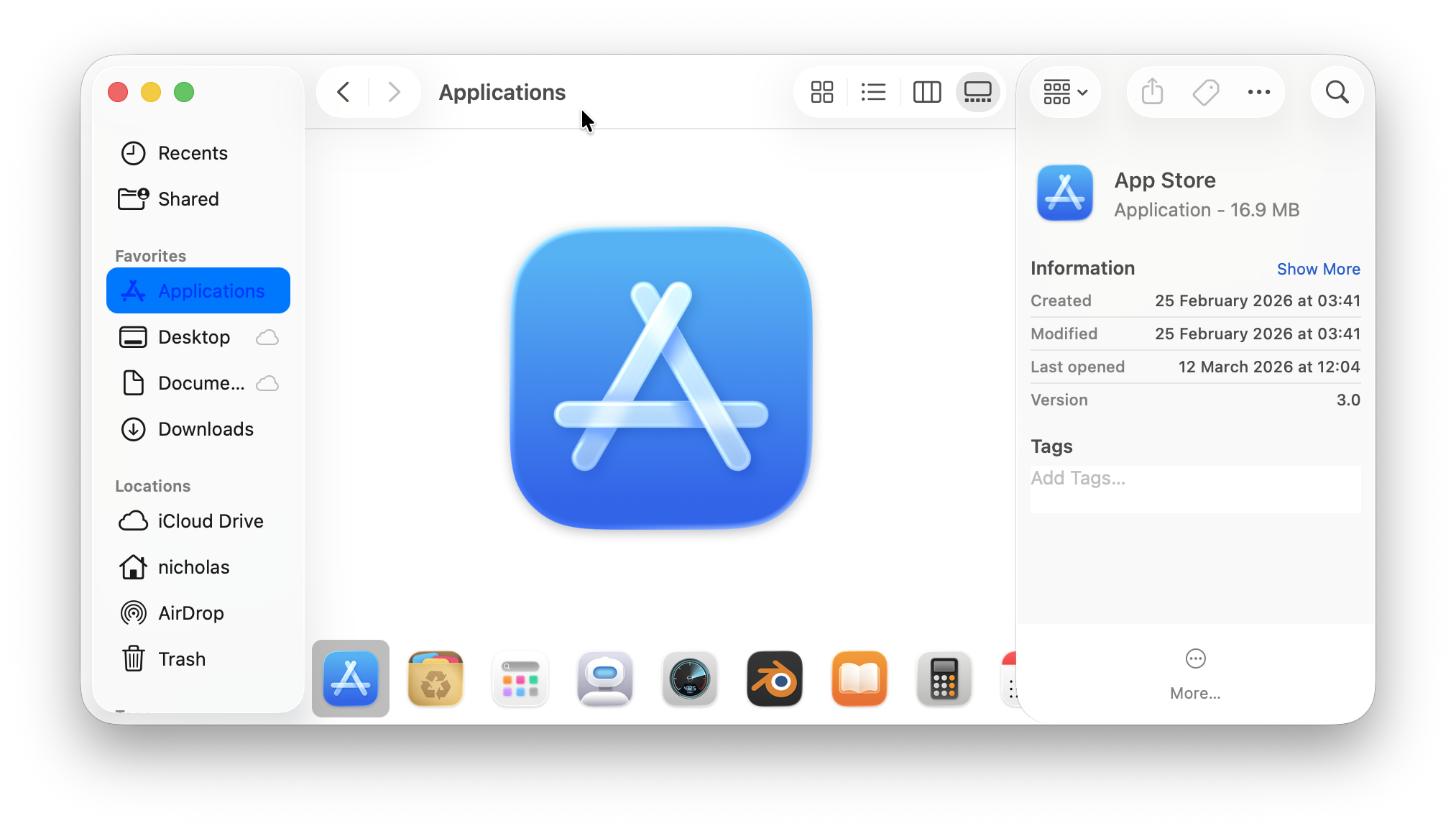
Task: Select the Books app thumbnail
Action: coord(860,679)
